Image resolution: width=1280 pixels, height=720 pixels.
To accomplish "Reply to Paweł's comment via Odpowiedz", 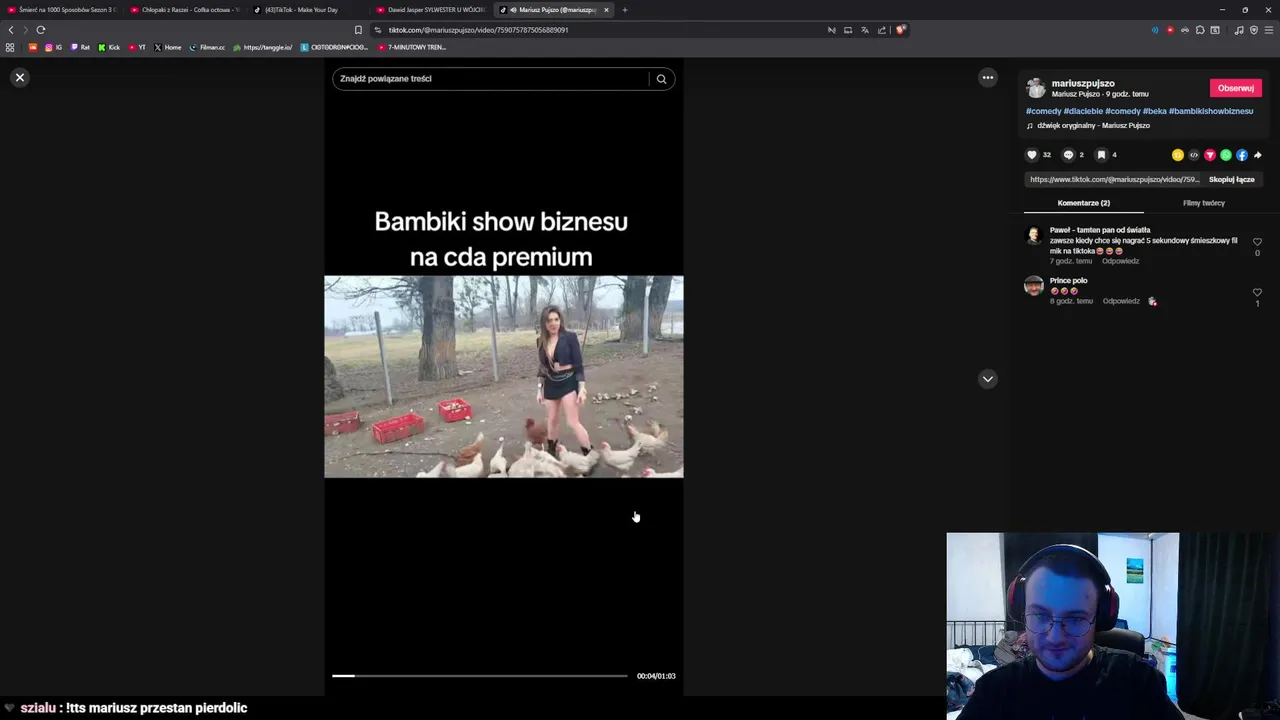I will click(x=1120, y=261).
